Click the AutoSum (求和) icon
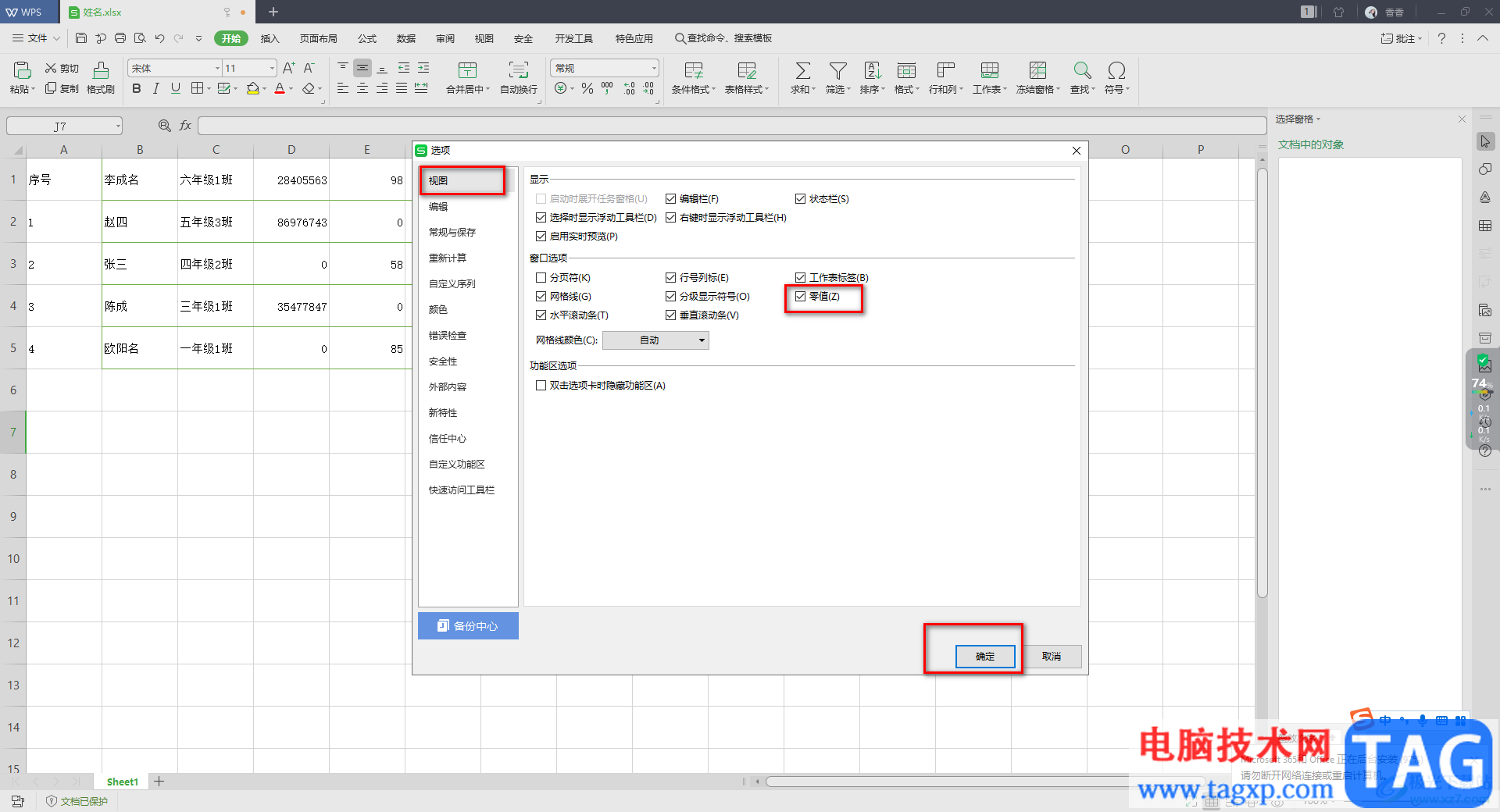 tap(802, 70)
